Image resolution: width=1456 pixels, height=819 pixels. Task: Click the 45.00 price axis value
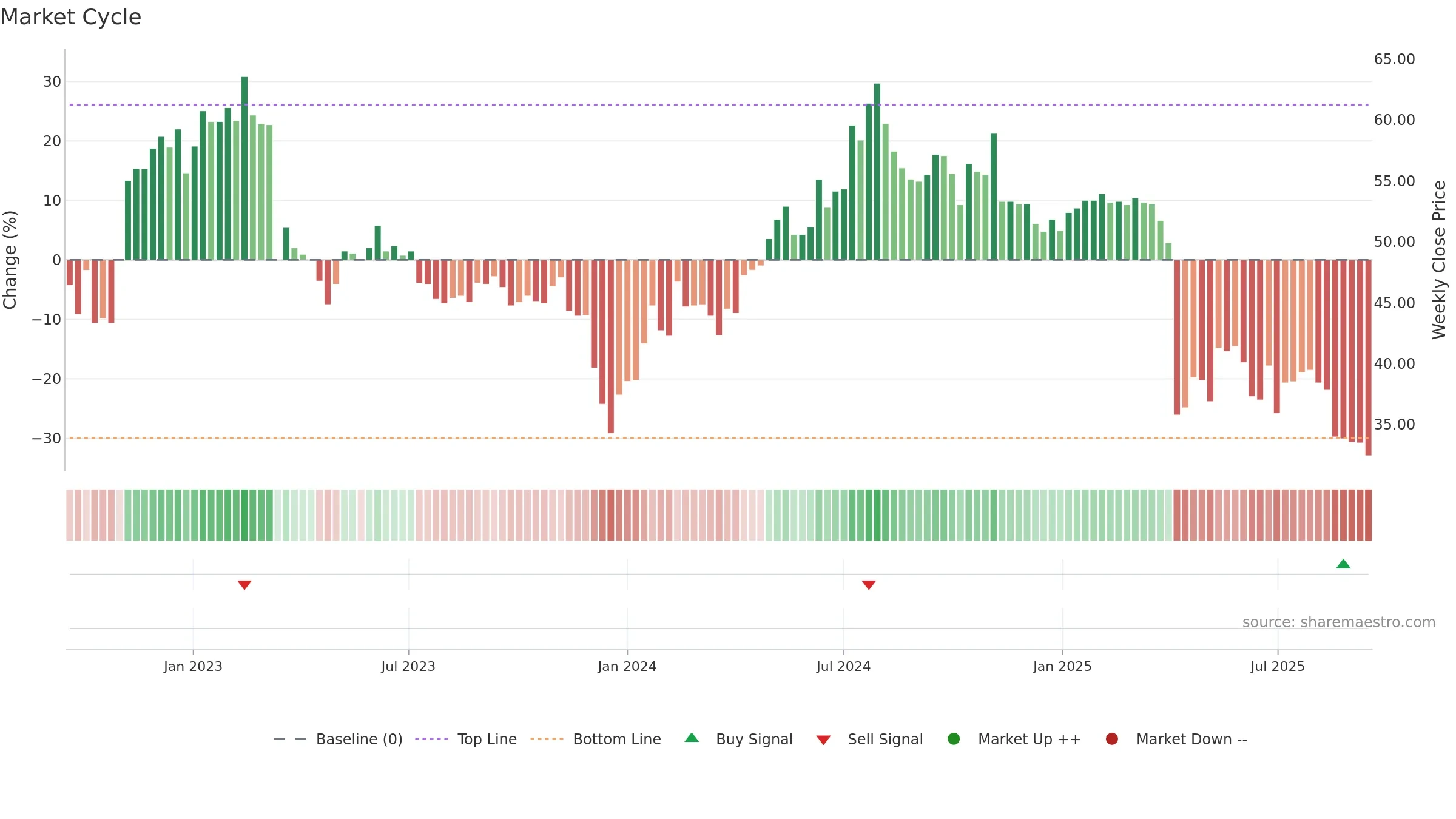tap(1394, 303)
